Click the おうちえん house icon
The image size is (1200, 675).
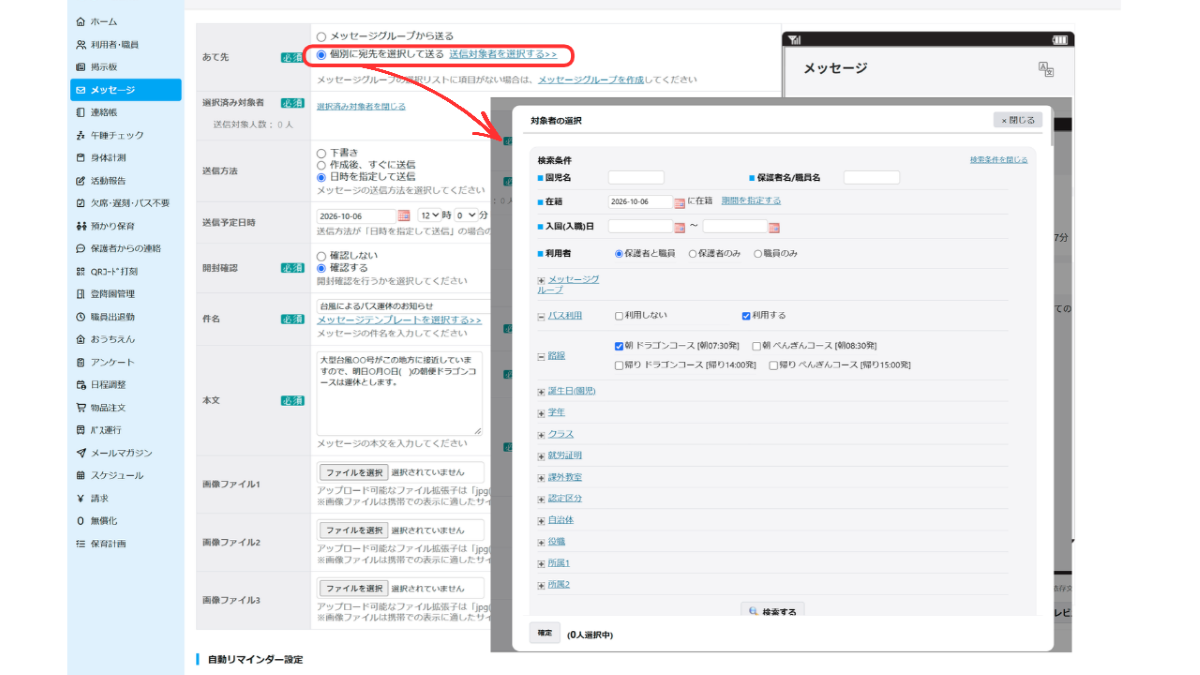point(81,339)
